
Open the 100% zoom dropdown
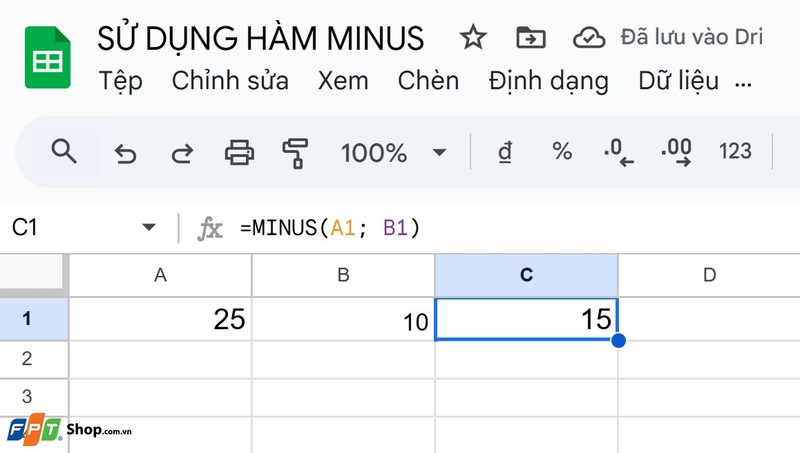(393, 153)
